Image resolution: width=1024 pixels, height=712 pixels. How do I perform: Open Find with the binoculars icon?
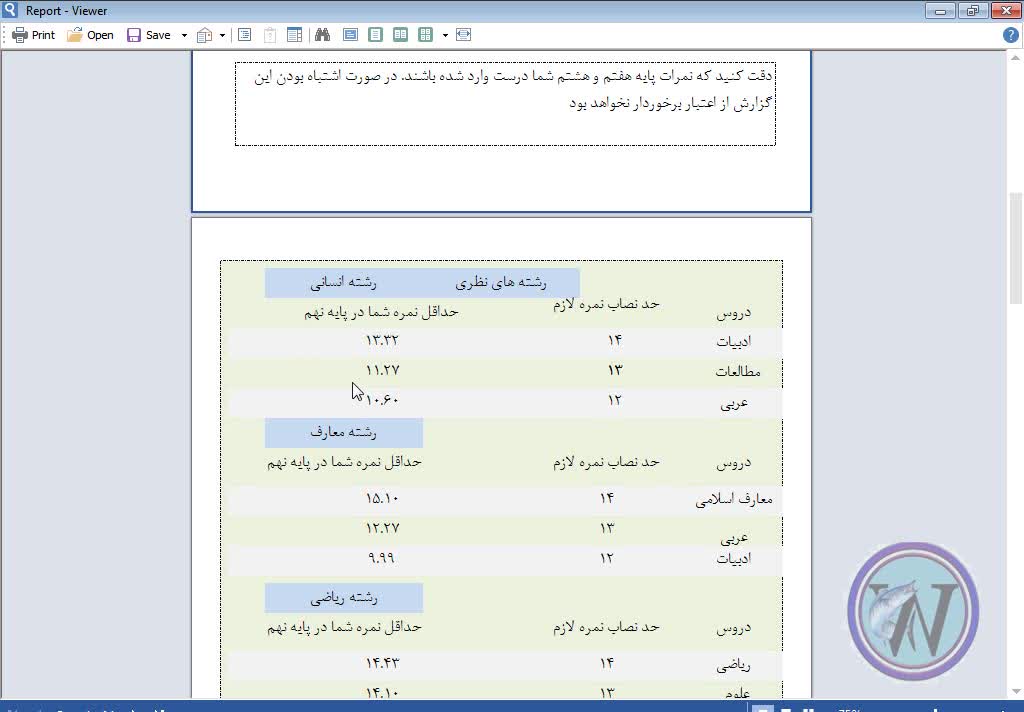(323, 35)
